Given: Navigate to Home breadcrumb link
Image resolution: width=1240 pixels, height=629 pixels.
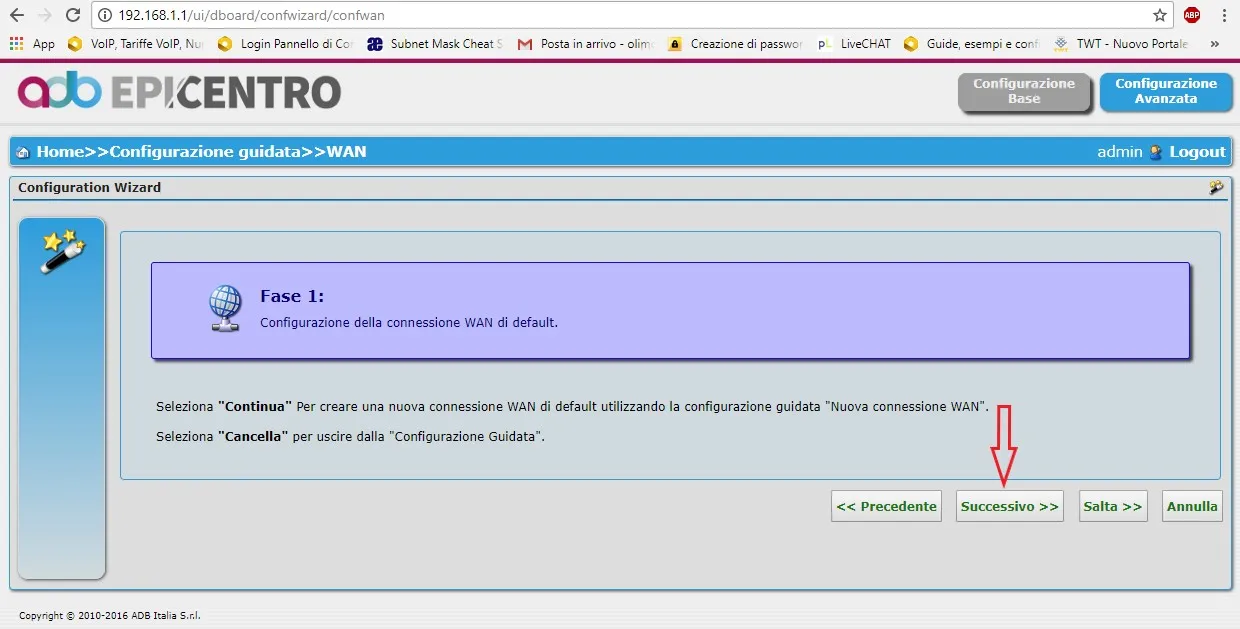Looking at the screenshot, I should (59, 152).
